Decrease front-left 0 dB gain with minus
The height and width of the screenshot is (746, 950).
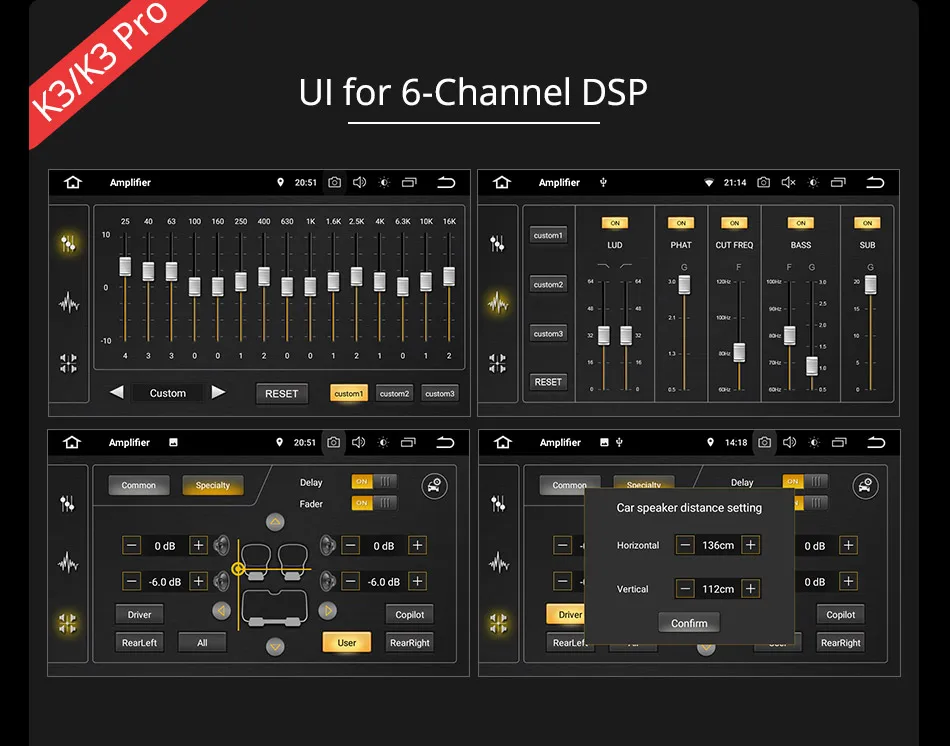coord(131,545)
